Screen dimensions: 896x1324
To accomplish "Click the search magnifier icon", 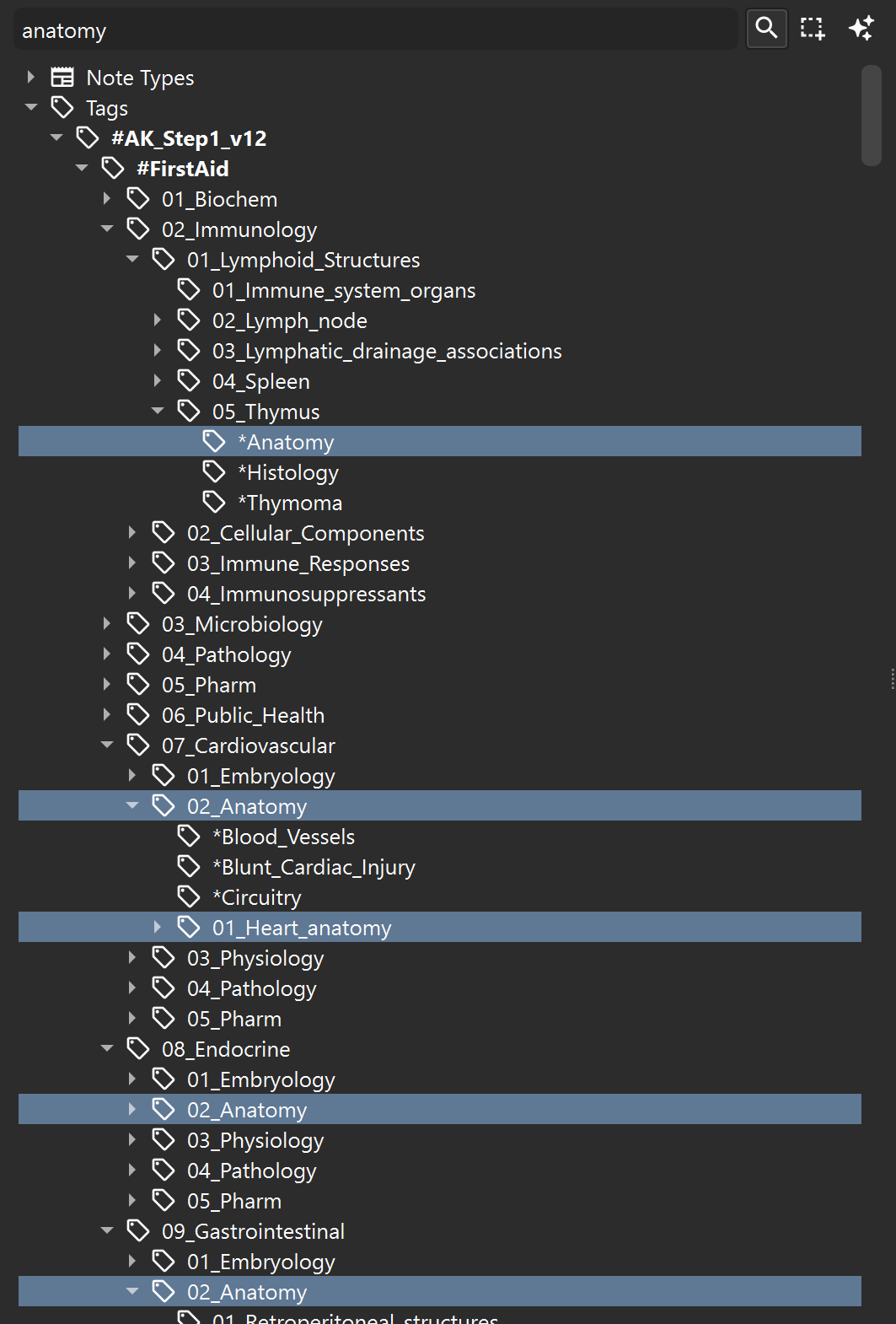I will 766,29.
